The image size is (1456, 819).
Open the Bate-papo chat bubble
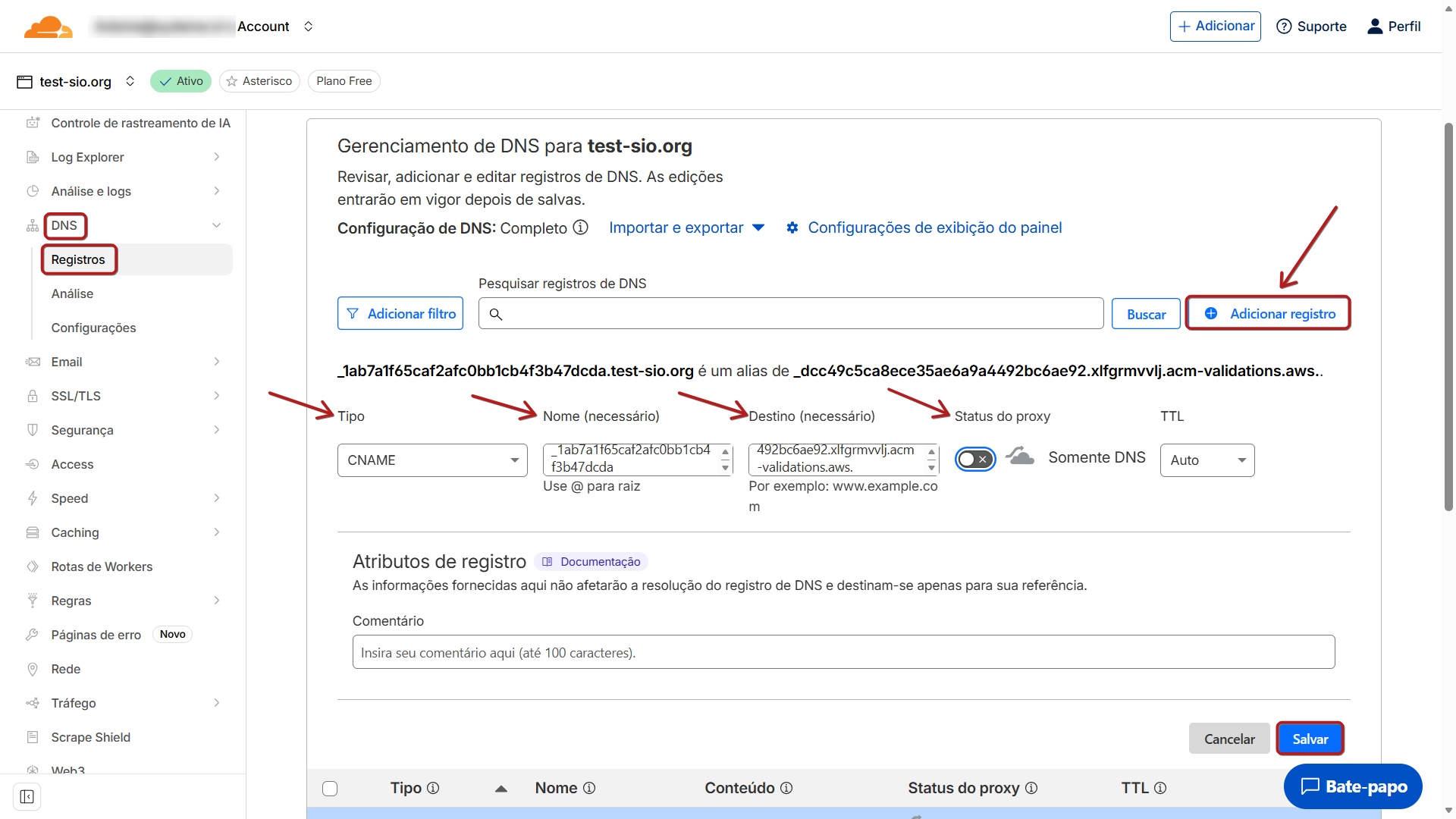1353,786
